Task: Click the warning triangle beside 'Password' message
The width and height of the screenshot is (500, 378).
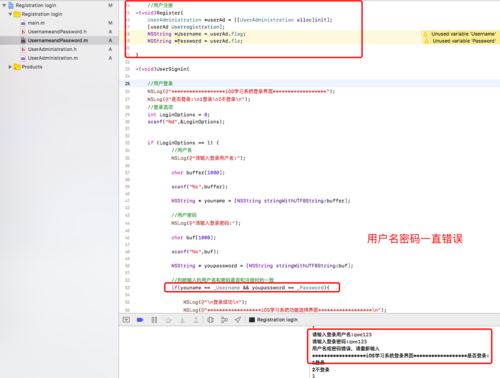Action: (x=426, y=41)
